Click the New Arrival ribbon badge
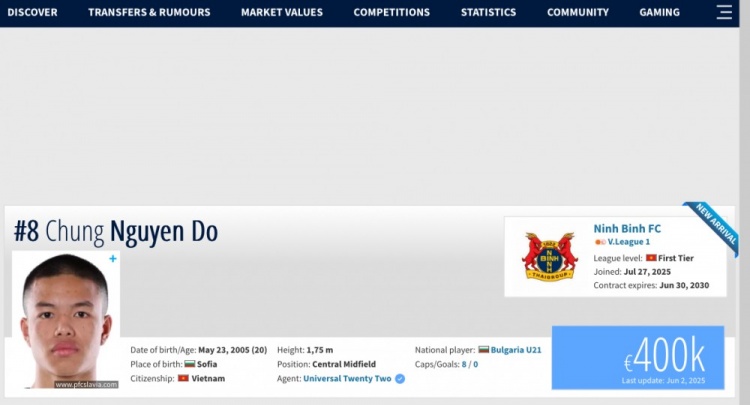The height and width of the screenshot is (405, 750). tap(714, 227)
